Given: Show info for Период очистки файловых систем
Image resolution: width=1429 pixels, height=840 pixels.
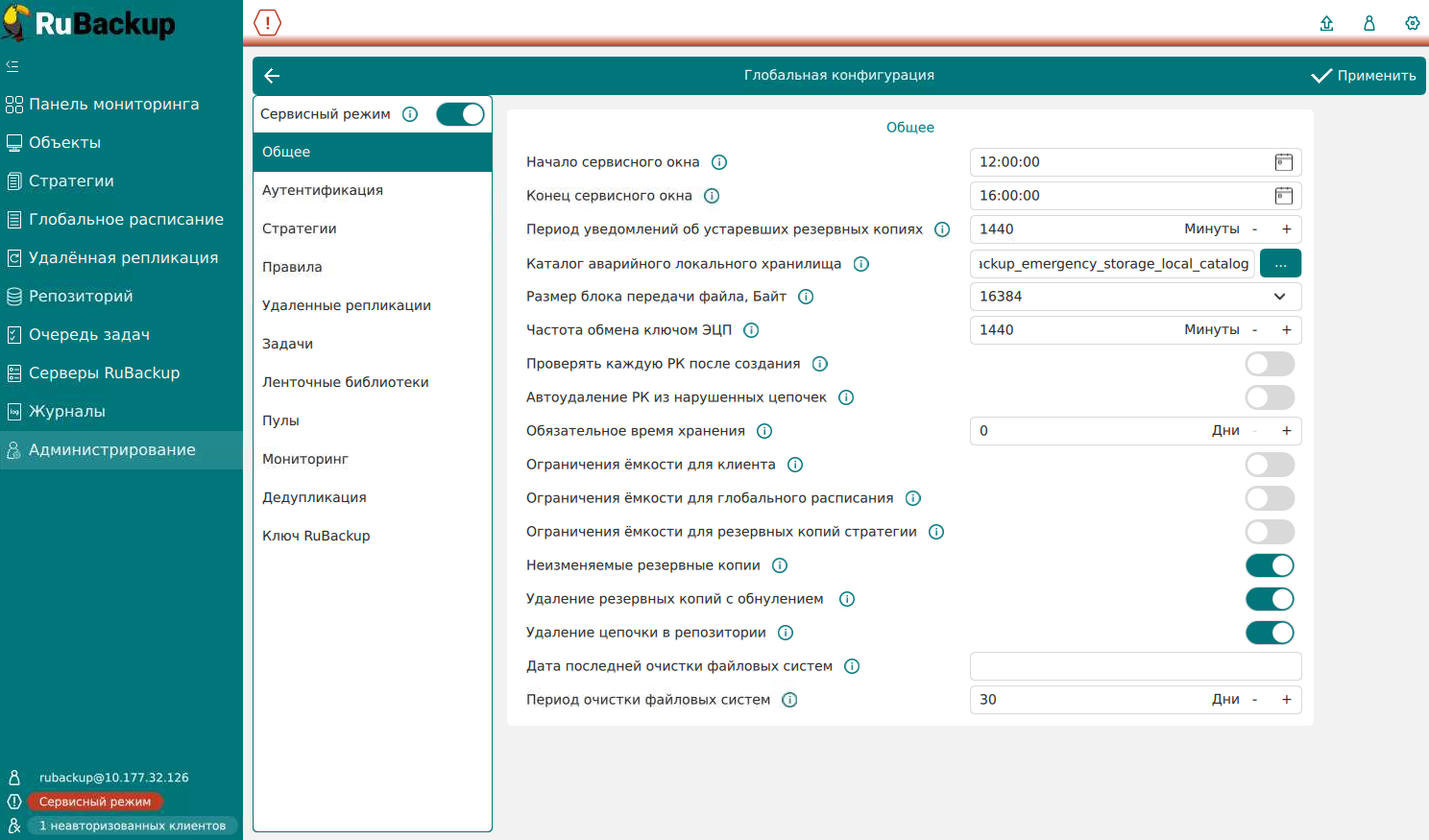Looking at the screenshot, I should coord(789,700).
